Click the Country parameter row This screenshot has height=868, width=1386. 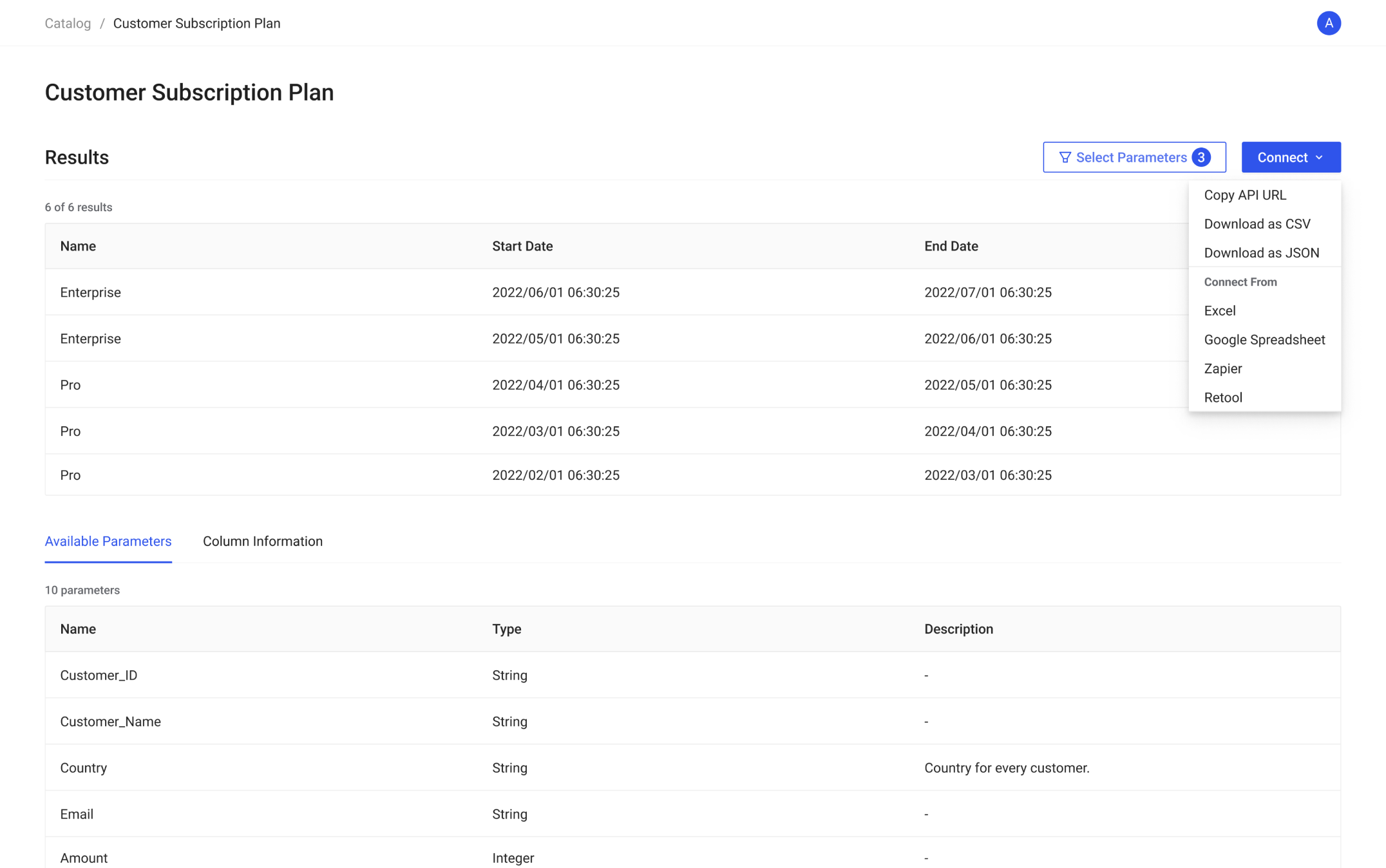coord(84,768)
